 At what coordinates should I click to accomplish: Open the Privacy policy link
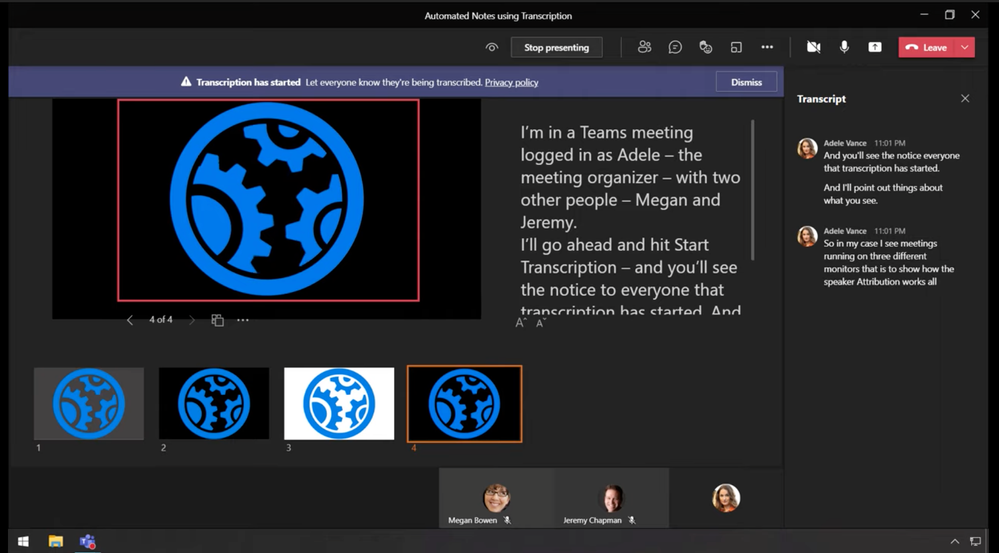coord(512,82)
